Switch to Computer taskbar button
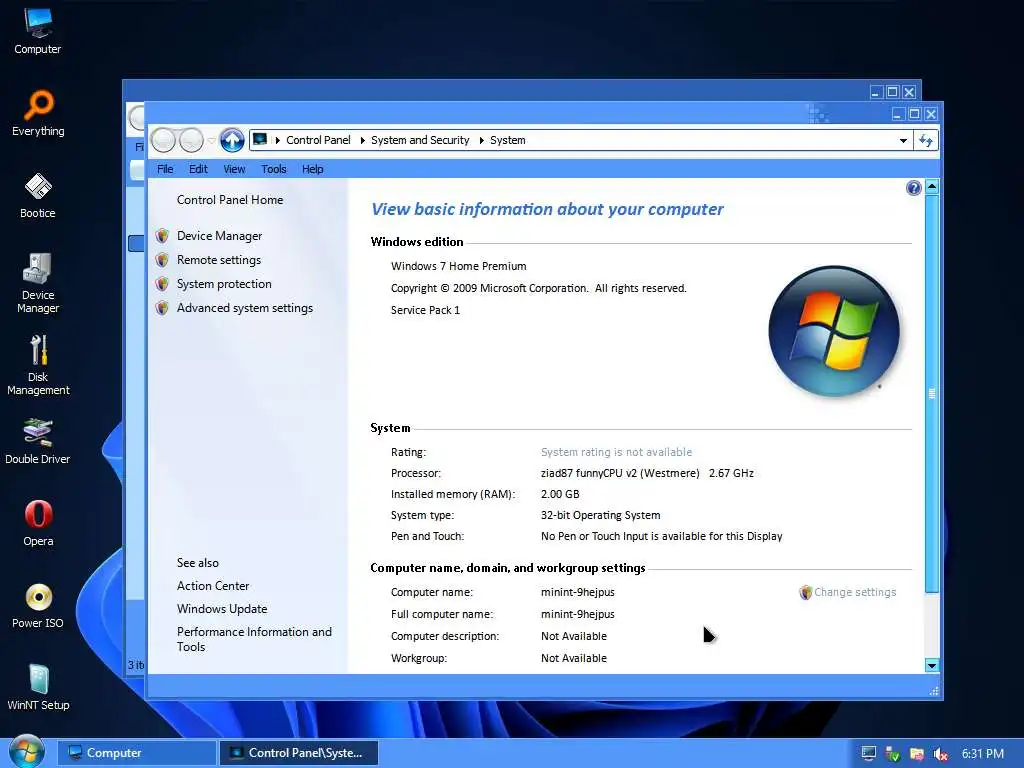1024x768 pixels. pos(136,753)
